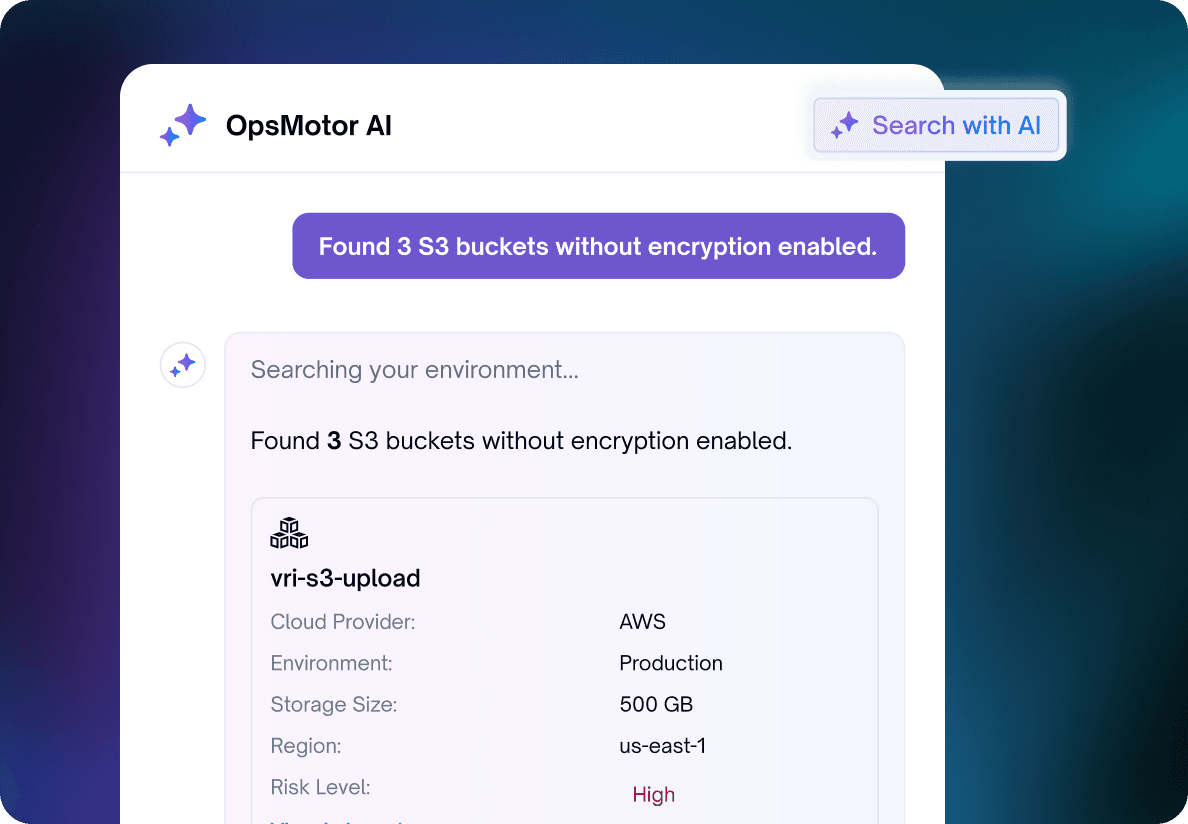Click the Storage Size label
The width and height of the screenshot is (1188, 824).
[x=334, y=704]
